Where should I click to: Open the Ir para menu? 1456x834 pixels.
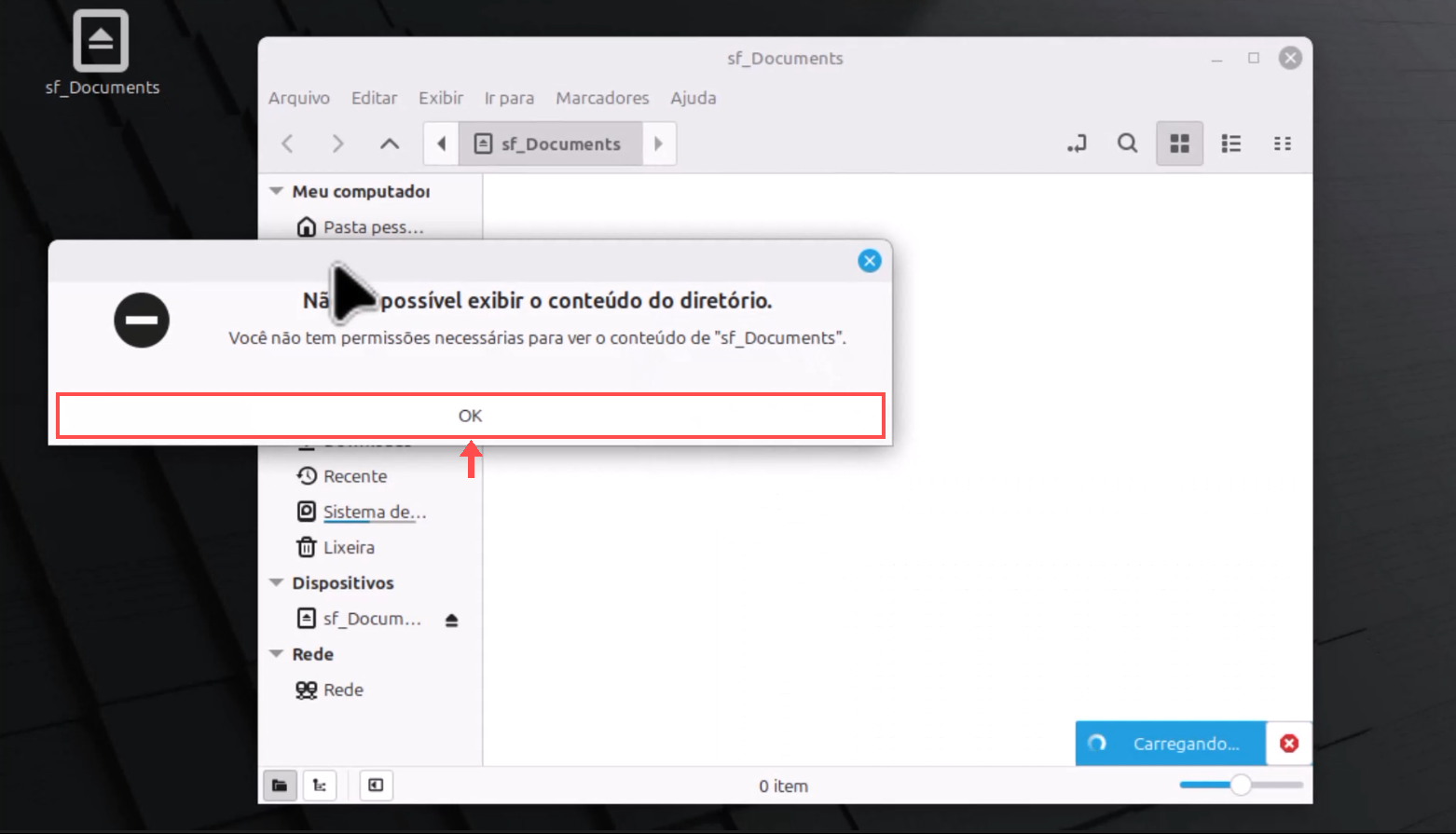tap(509, 98)
